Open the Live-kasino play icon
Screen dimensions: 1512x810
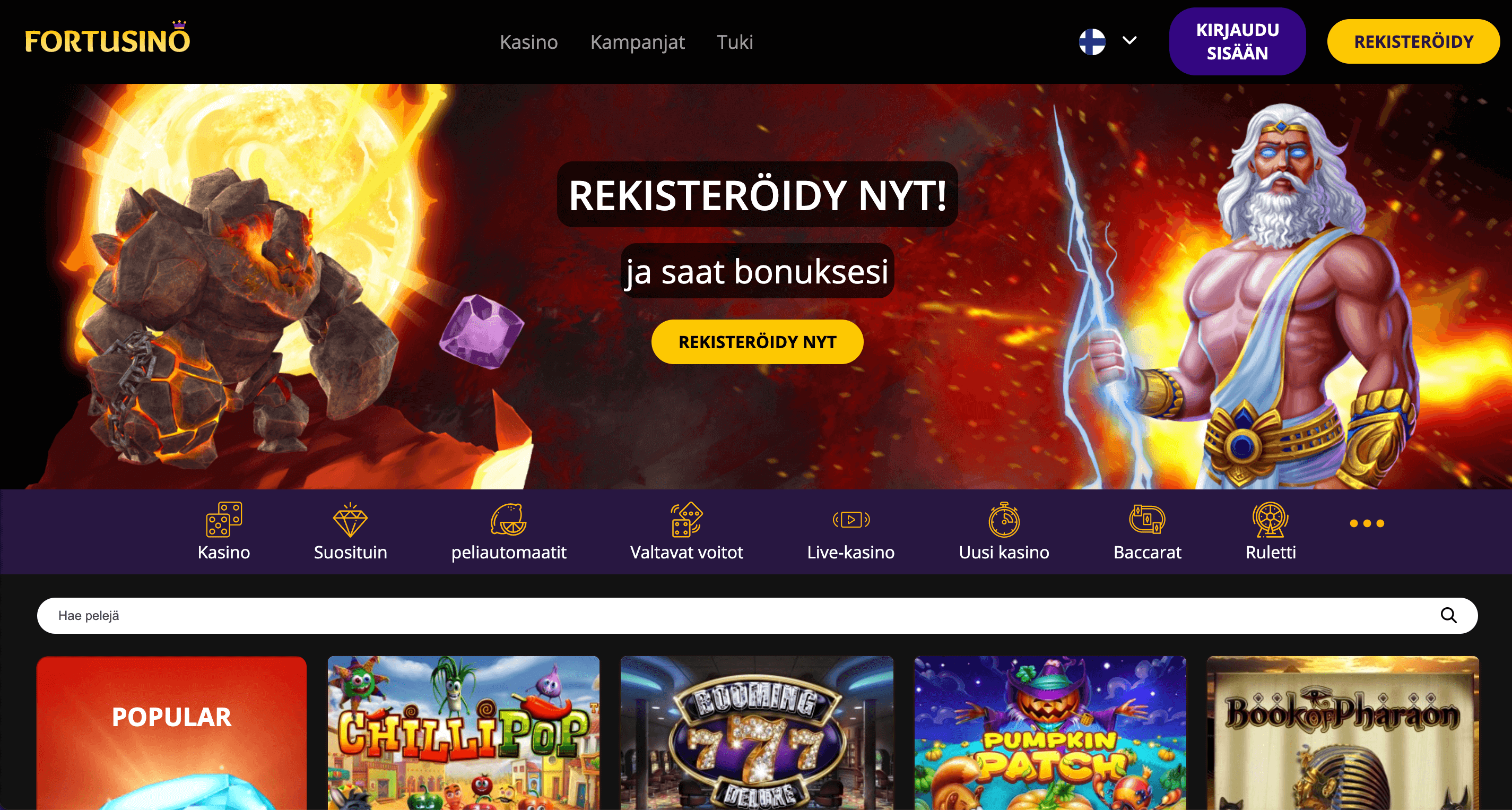click(851, 520)
